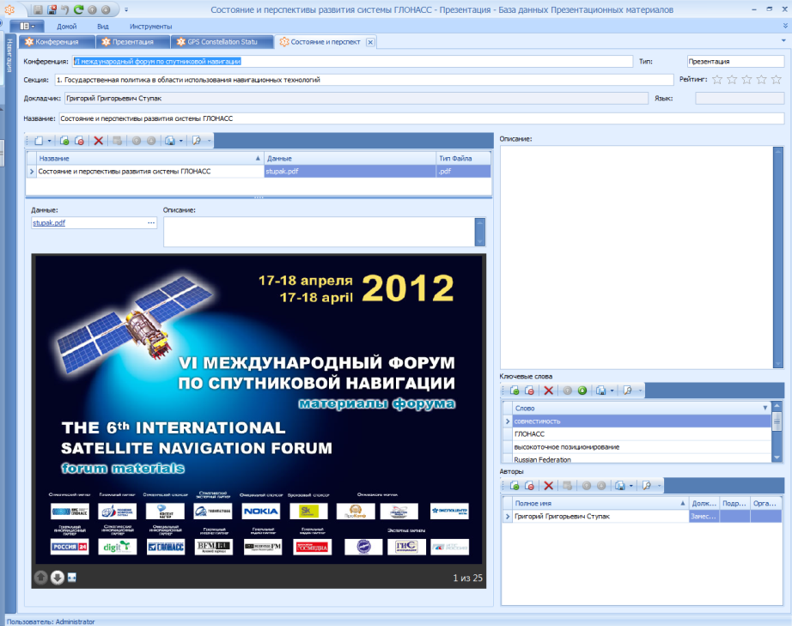Open the Домой ribbon tab
This screenshot has height=626, width=792.
click(x=67, y=26)
